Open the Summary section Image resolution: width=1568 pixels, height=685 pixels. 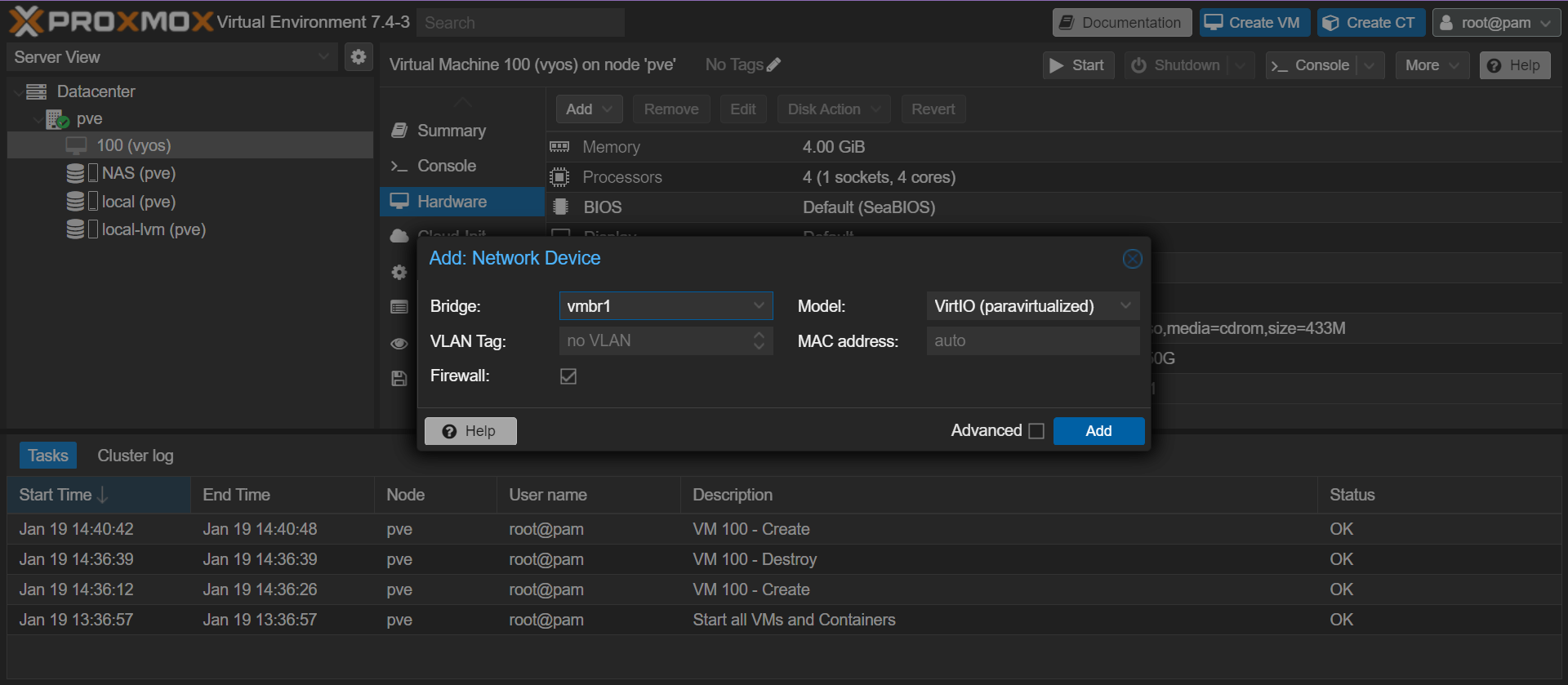[462, 131]
